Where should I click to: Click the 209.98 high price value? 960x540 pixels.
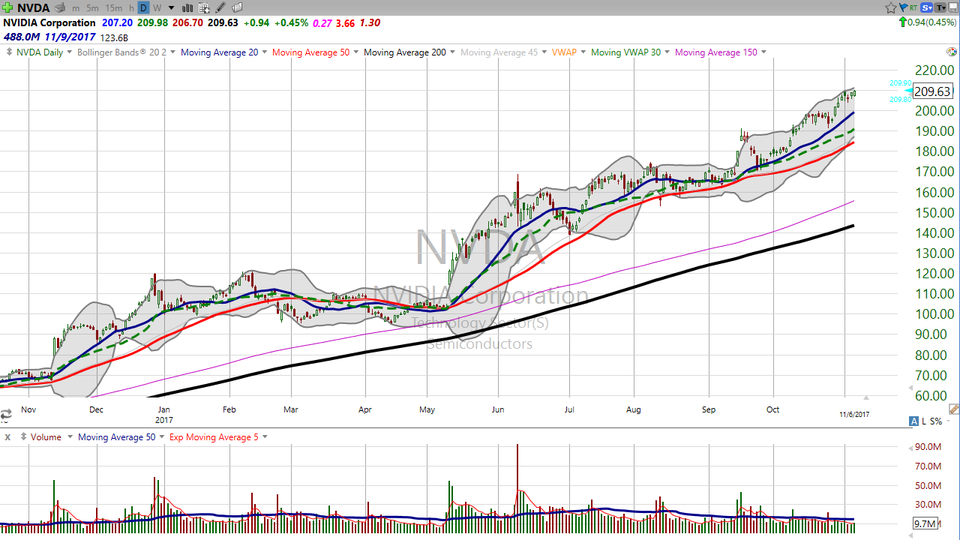click(152, 23)
